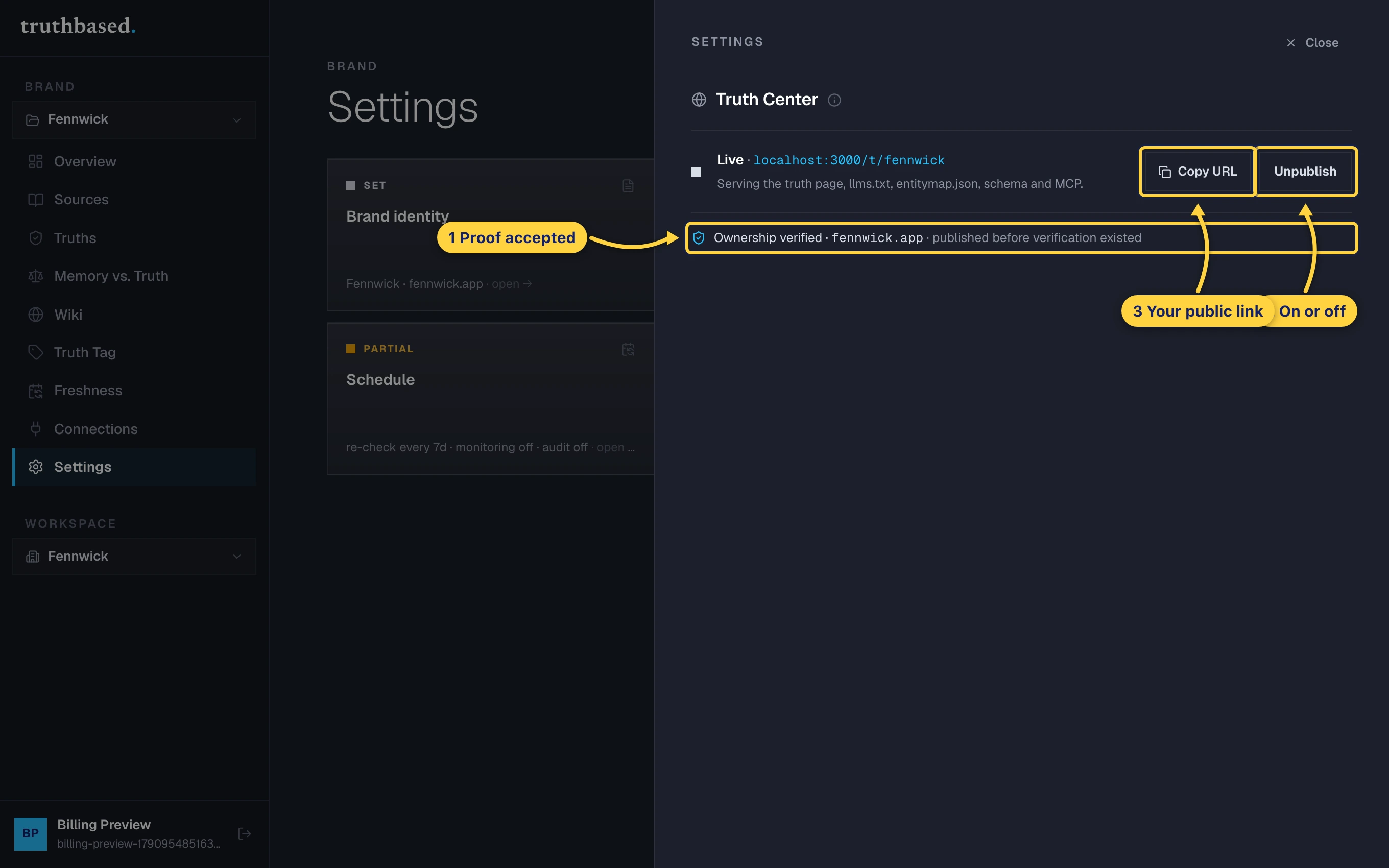
Task: Click the truthbased logo
Action: (x=78, y=26)
